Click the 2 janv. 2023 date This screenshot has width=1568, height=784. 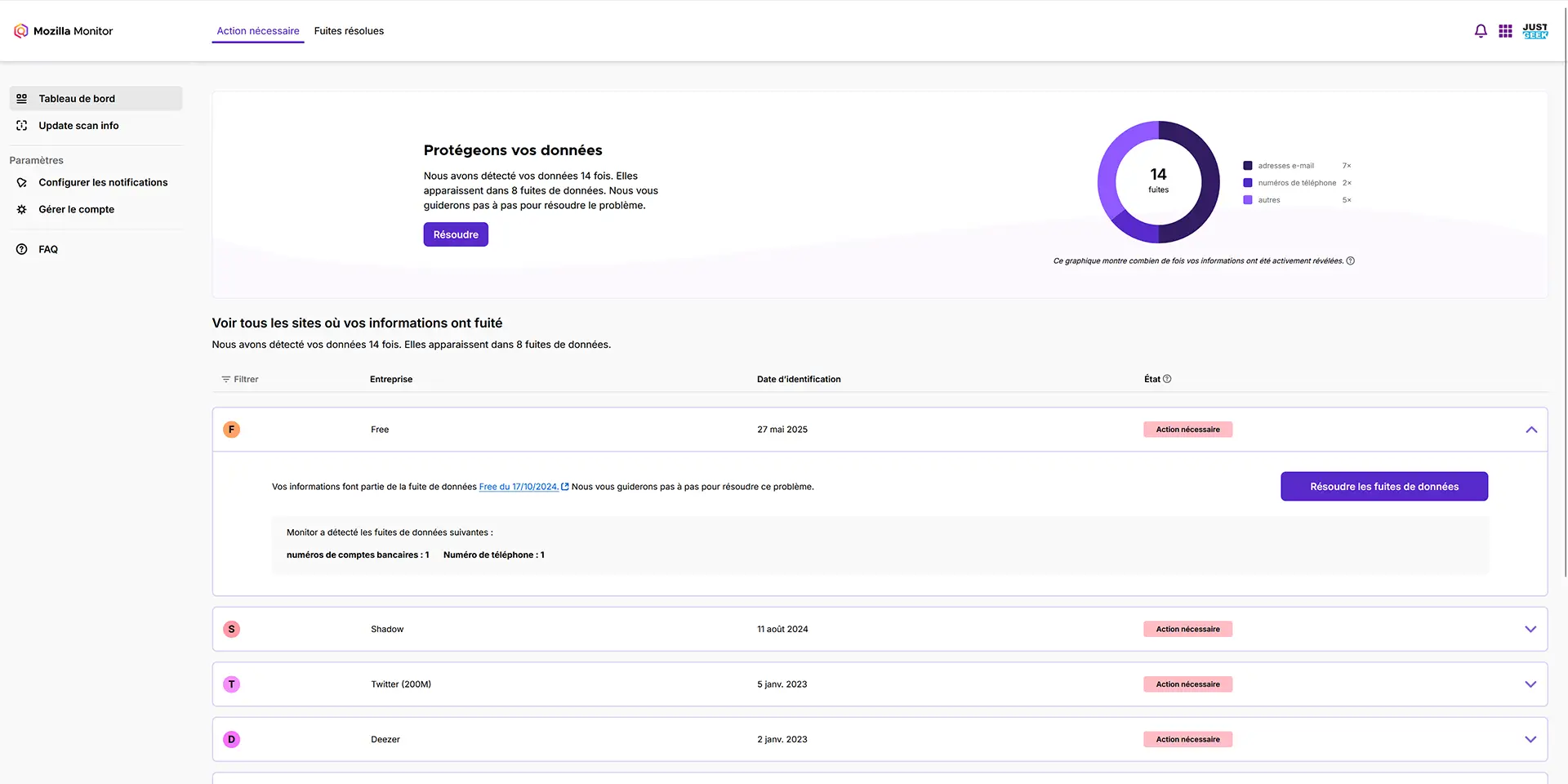tap(782, 740)
